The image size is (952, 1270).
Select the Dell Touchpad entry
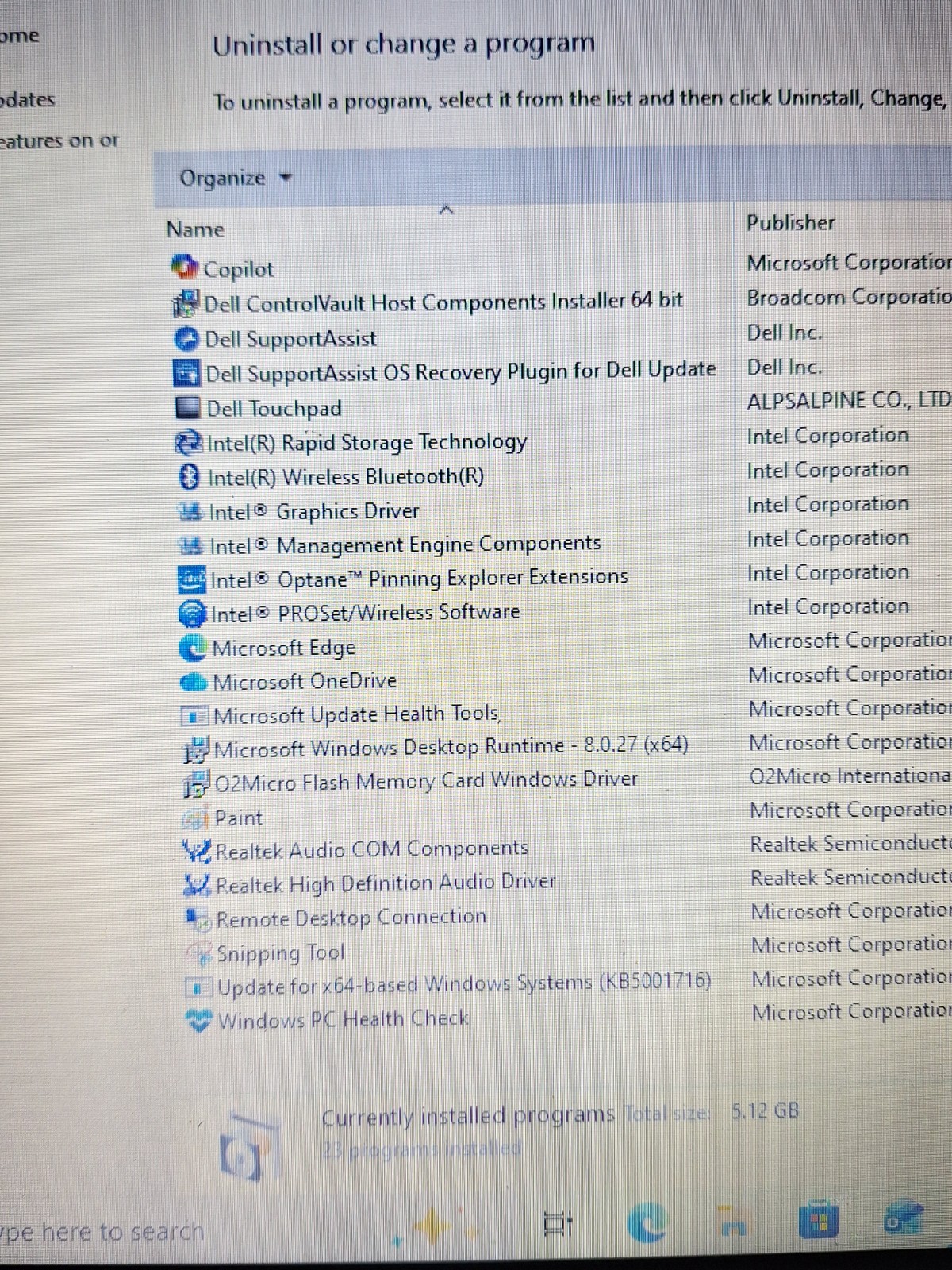[274, 409]
